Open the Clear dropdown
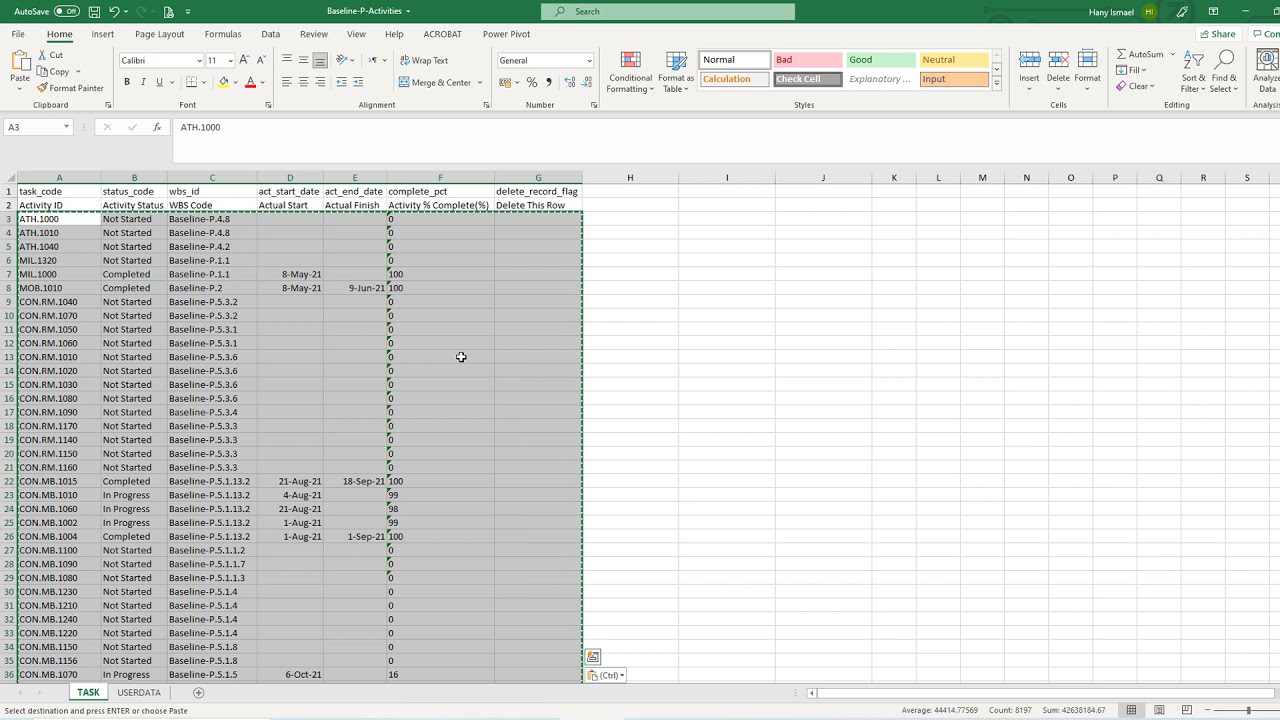The height and width of the screenshot is (720, 1280). (1135, 86)
